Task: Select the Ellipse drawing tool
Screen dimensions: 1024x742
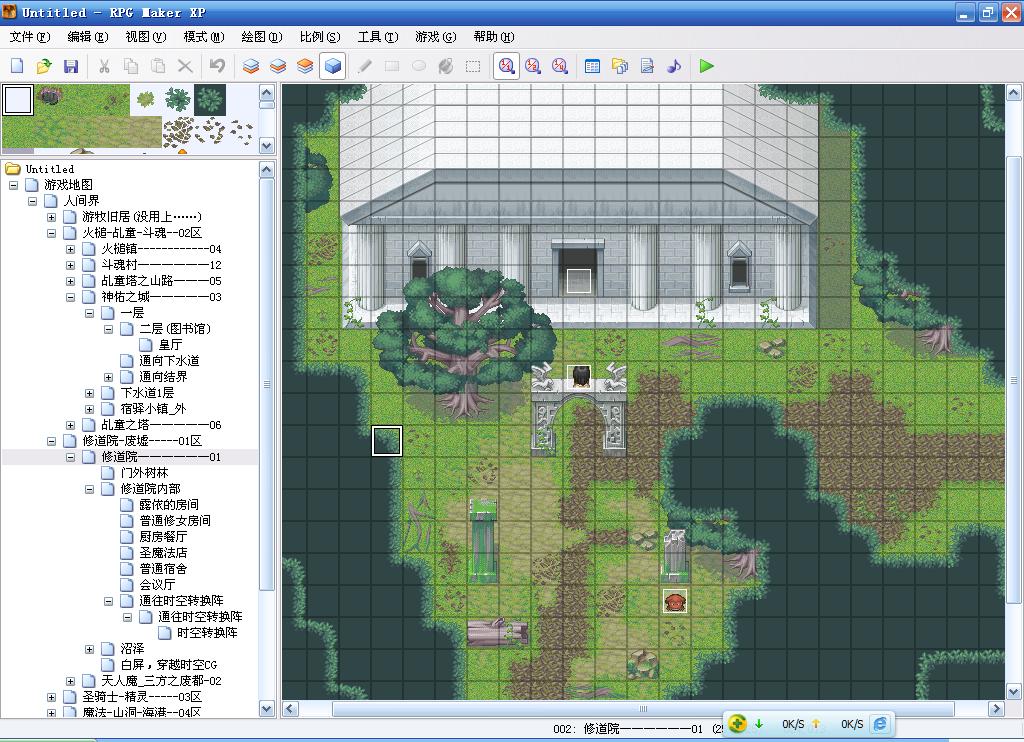Action: [419, 66]
